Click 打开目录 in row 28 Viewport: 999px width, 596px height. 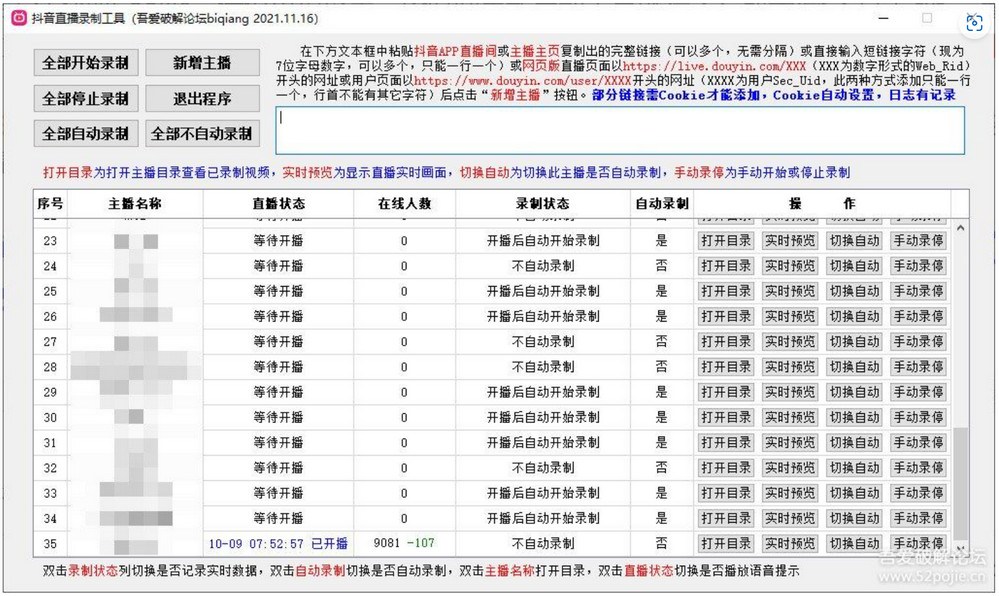(726, 367)
